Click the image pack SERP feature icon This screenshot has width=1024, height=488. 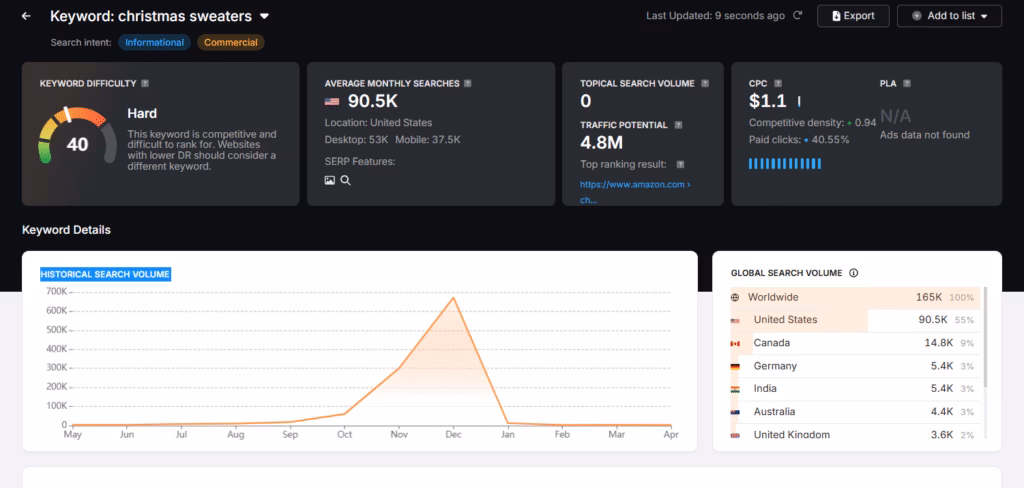coord(330,180)
